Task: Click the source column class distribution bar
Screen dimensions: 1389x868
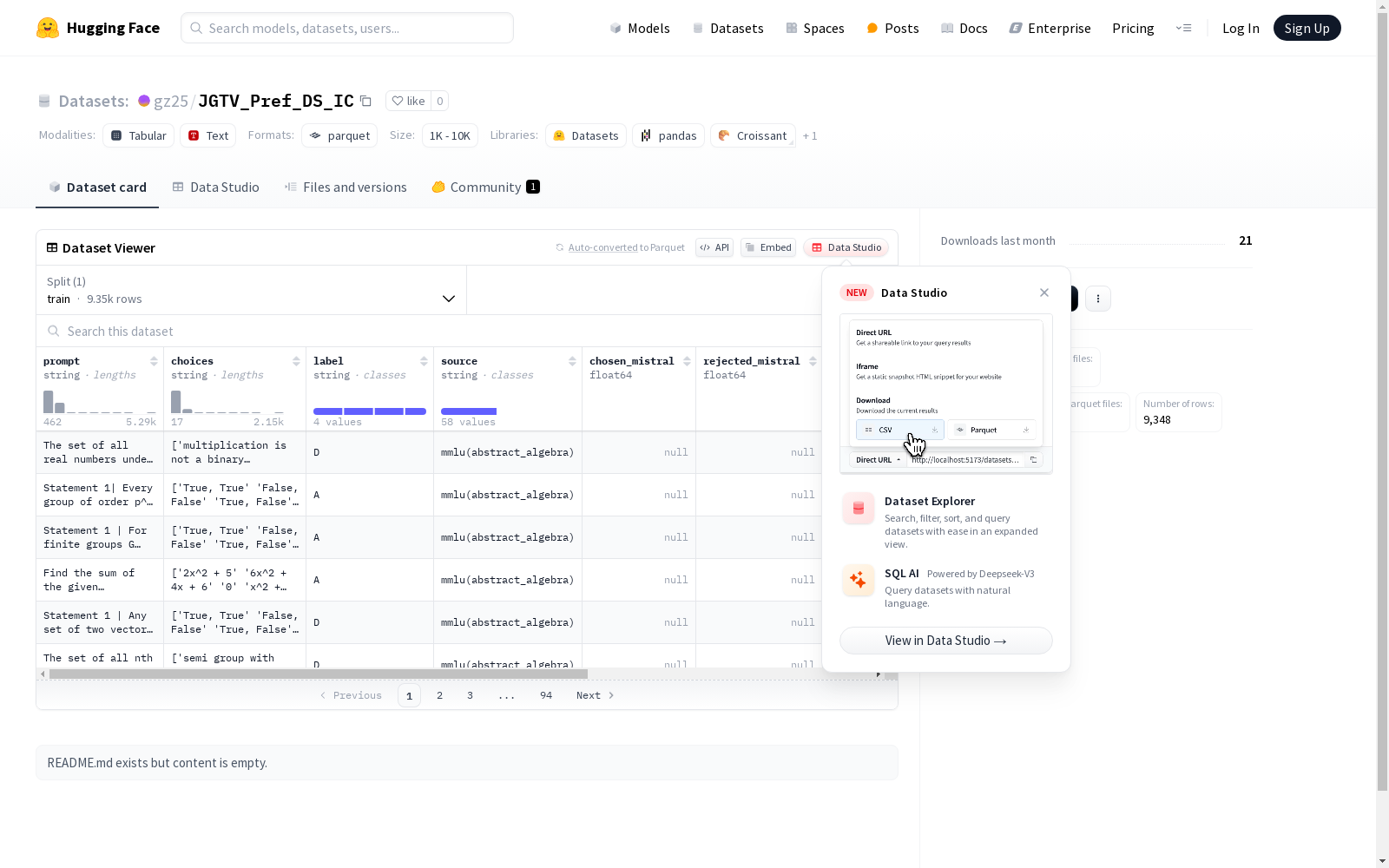Action: pyautogui.click(x=469, y=411)
